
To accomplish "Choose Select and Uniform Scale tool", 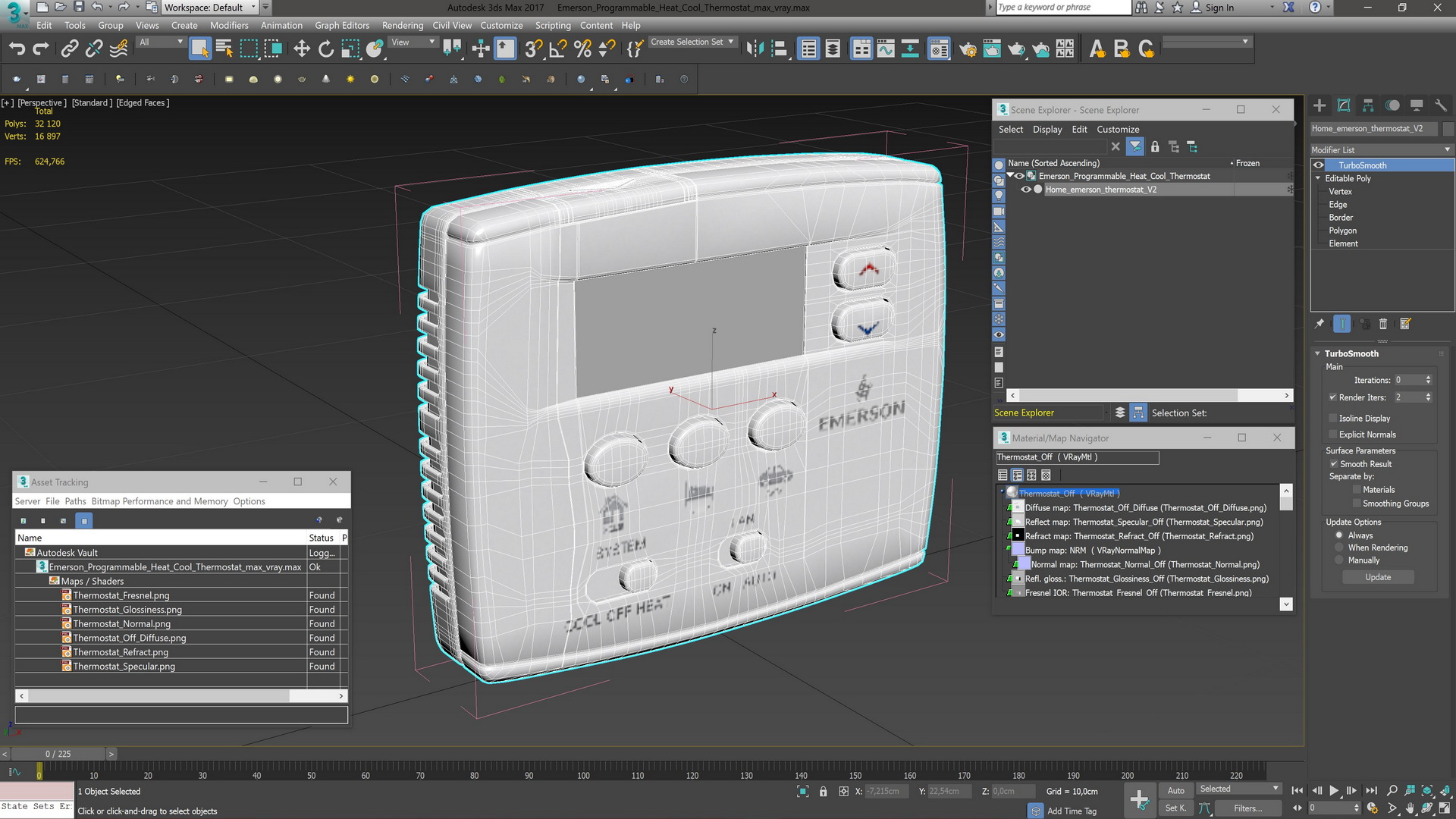I will point(350,49).
